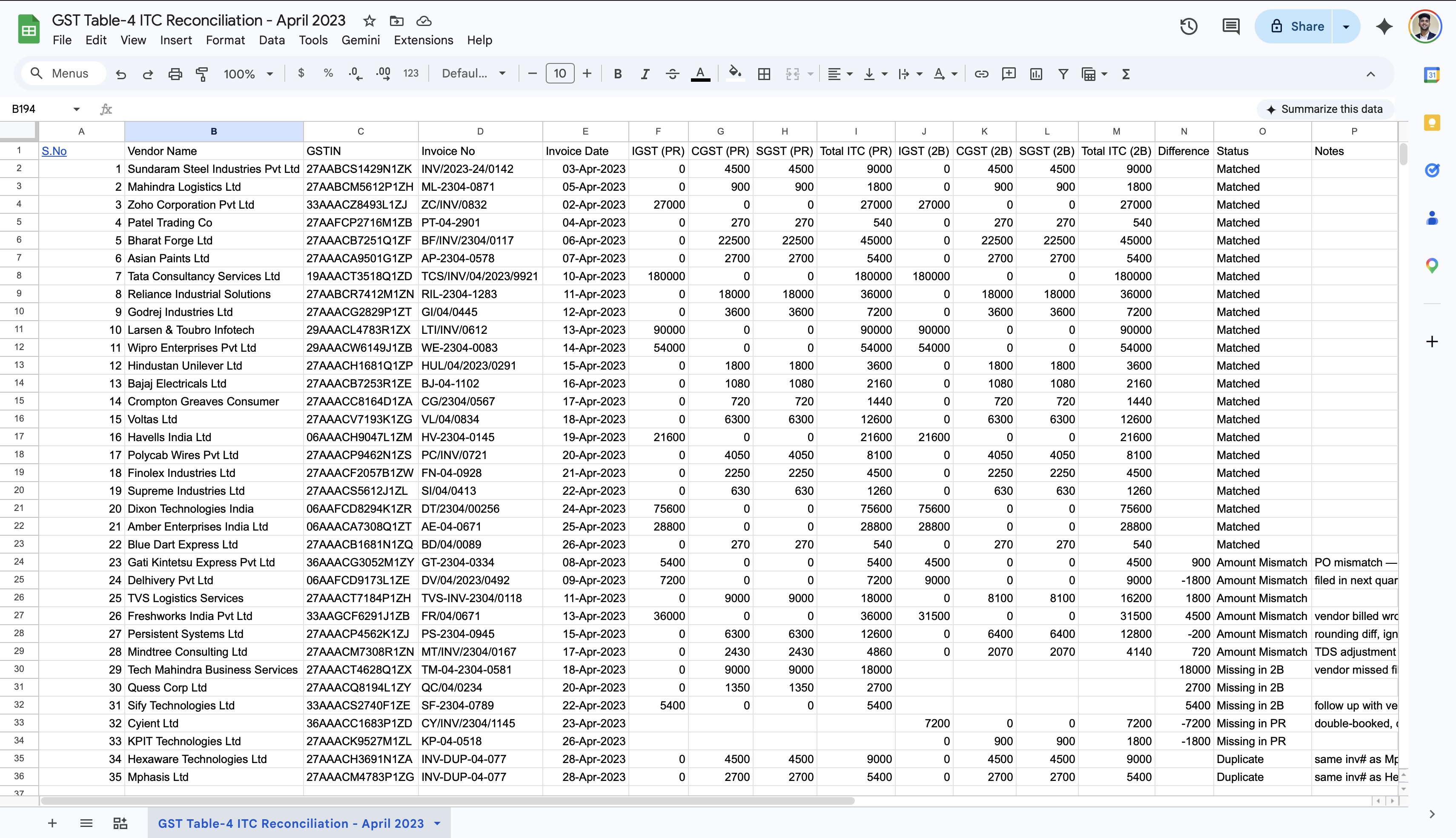Viewport: 1456px width, 838px height.
Task: Click the Insert comment icon
Action: [x=1009, y=74]
